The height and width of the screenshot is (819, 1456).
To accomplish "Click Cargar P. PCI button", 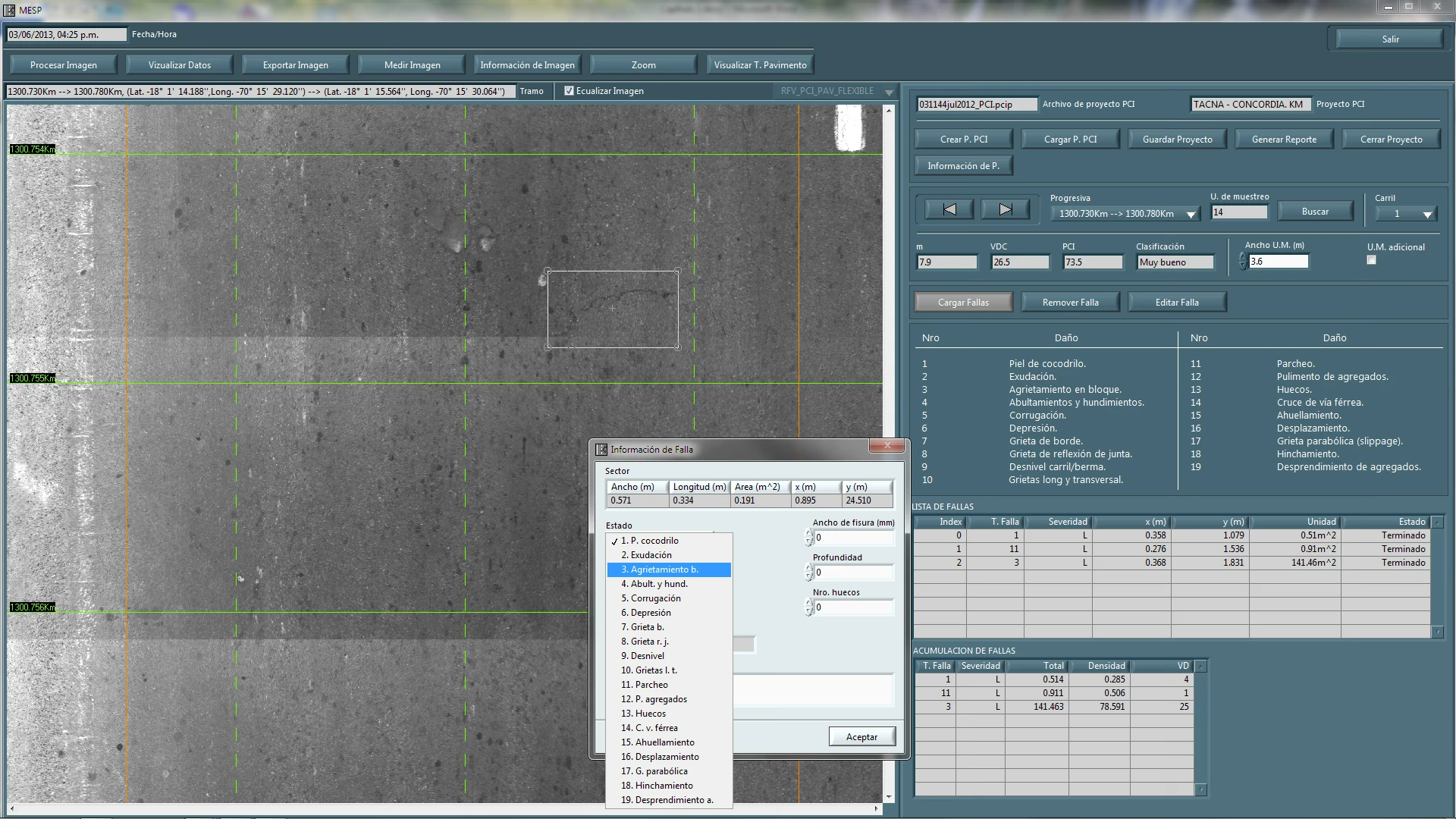I will (1071, 140).
